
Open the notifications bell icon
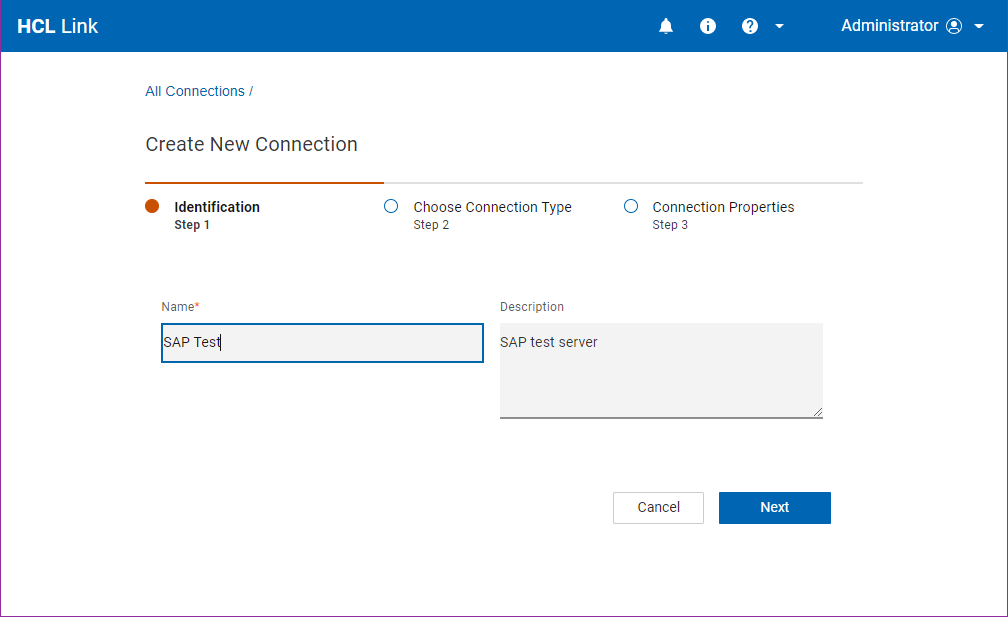[665, 25]
